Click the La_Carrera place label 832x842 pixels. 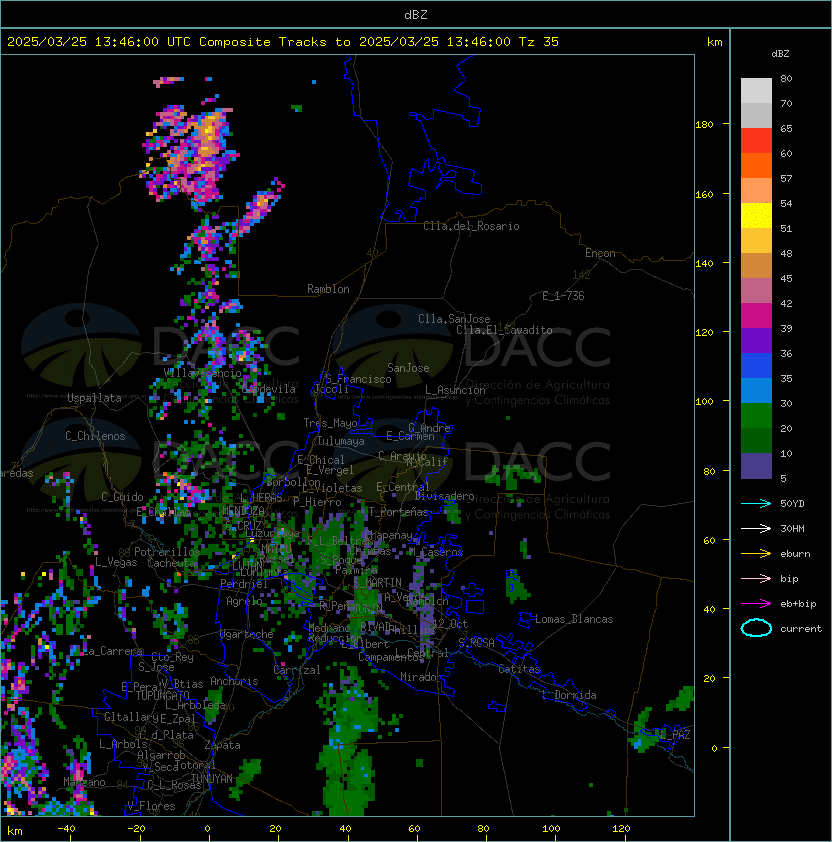113,651
